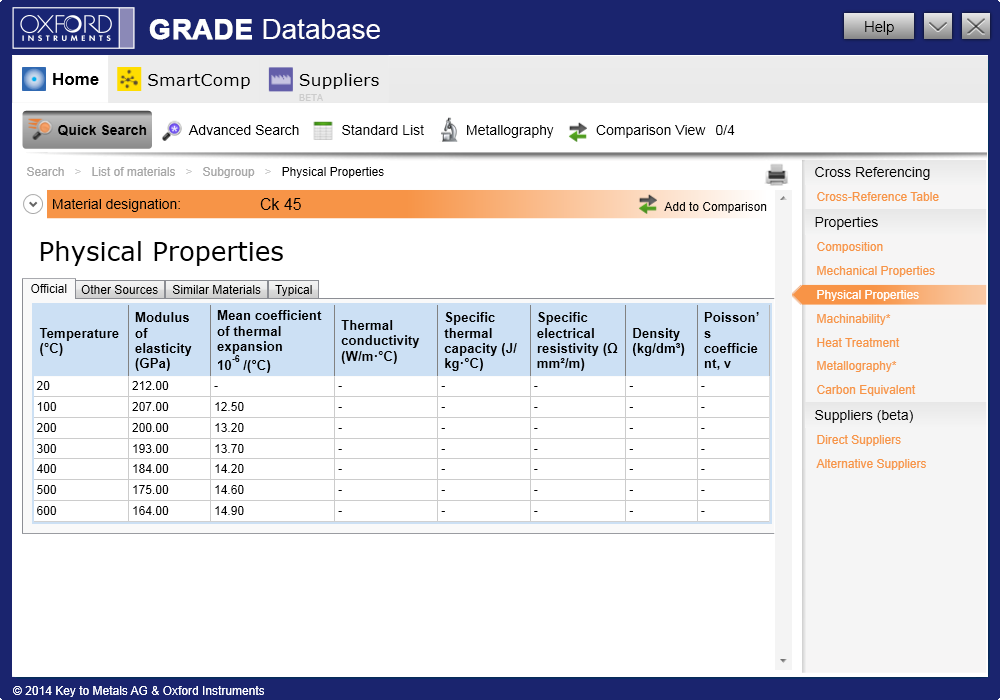Click the Specific electrical resistivity column header
Viewport: 1000px width, 700px height.
(x=578, y=340)
